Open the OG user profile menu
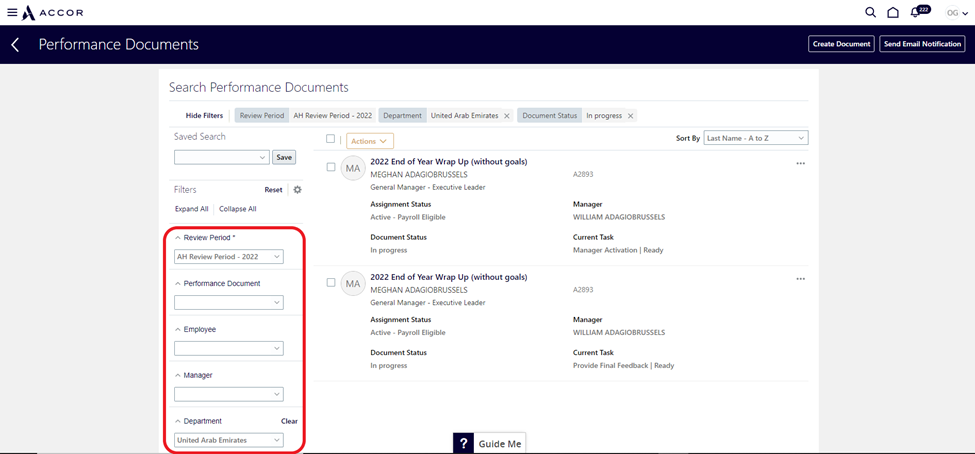Viewport: 975px width, 454px height. (x=956, y=12)
